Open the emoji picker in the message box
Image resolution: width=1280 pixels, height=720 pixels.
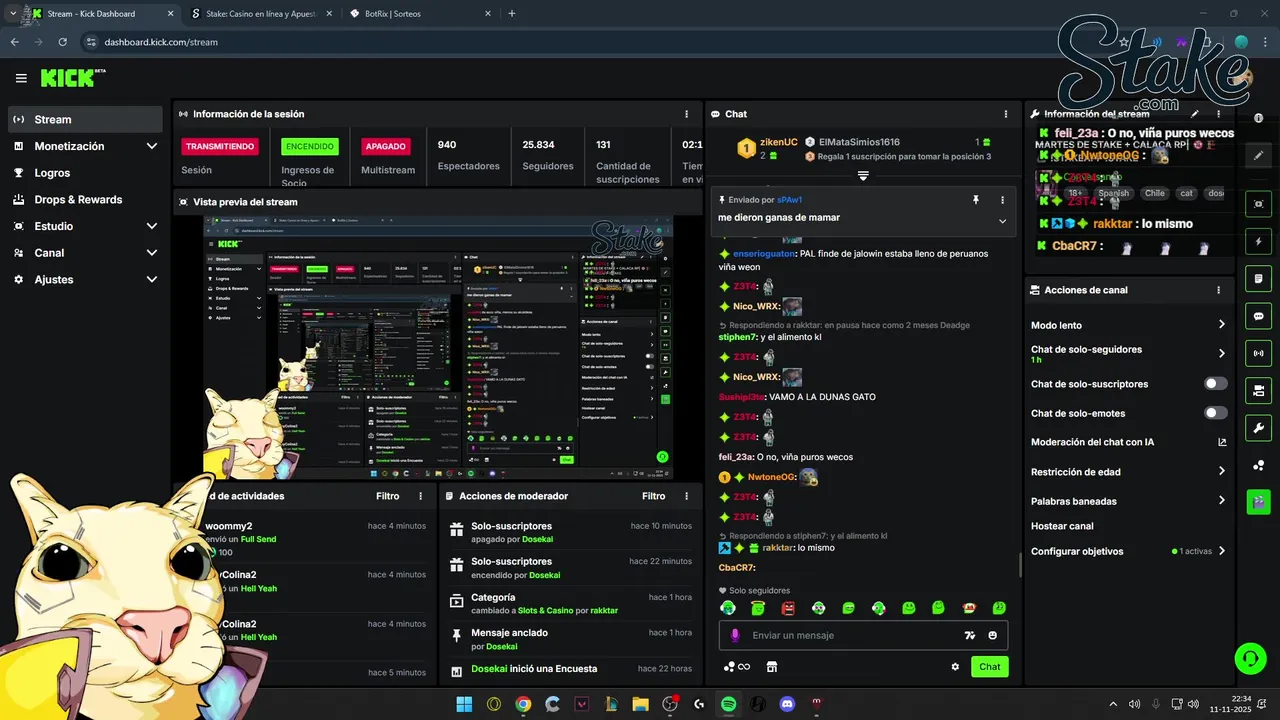993,635
